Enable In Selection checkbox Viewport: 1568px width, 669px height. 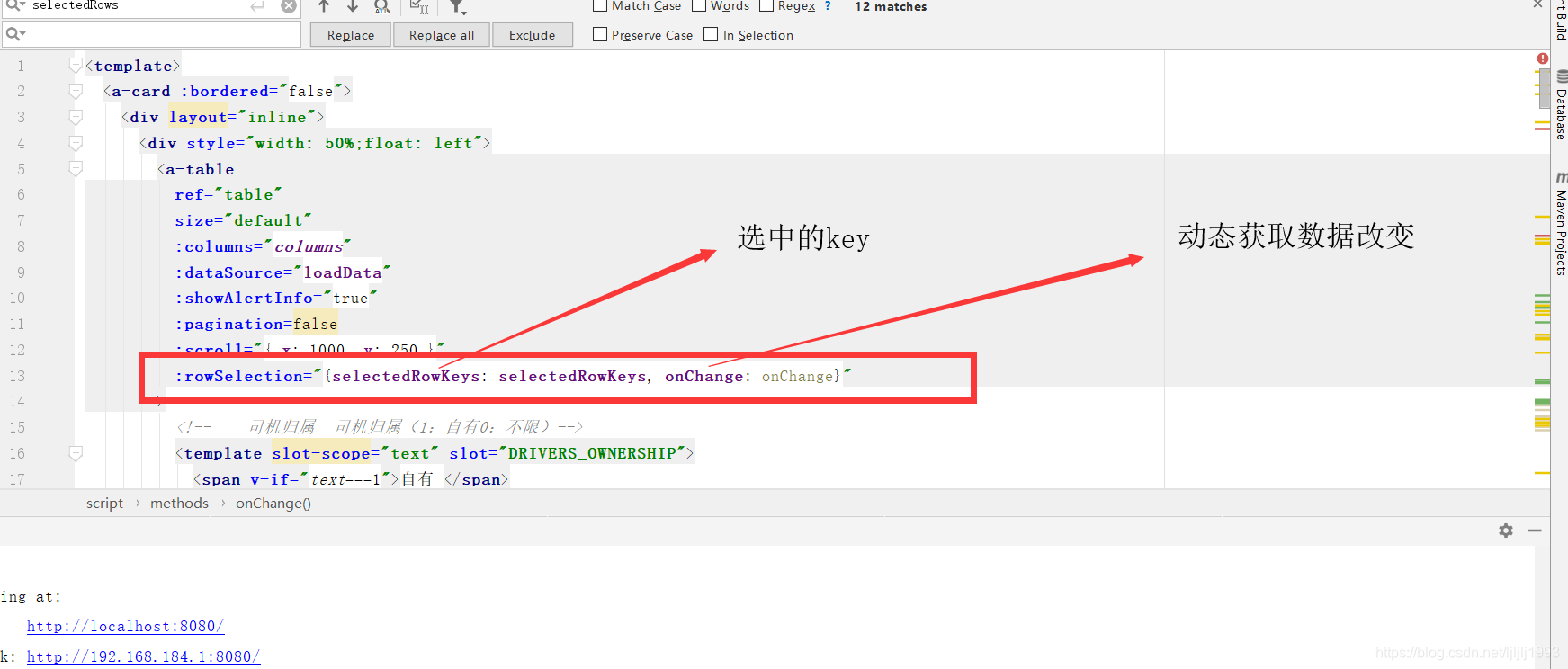[x=711, y=34]
